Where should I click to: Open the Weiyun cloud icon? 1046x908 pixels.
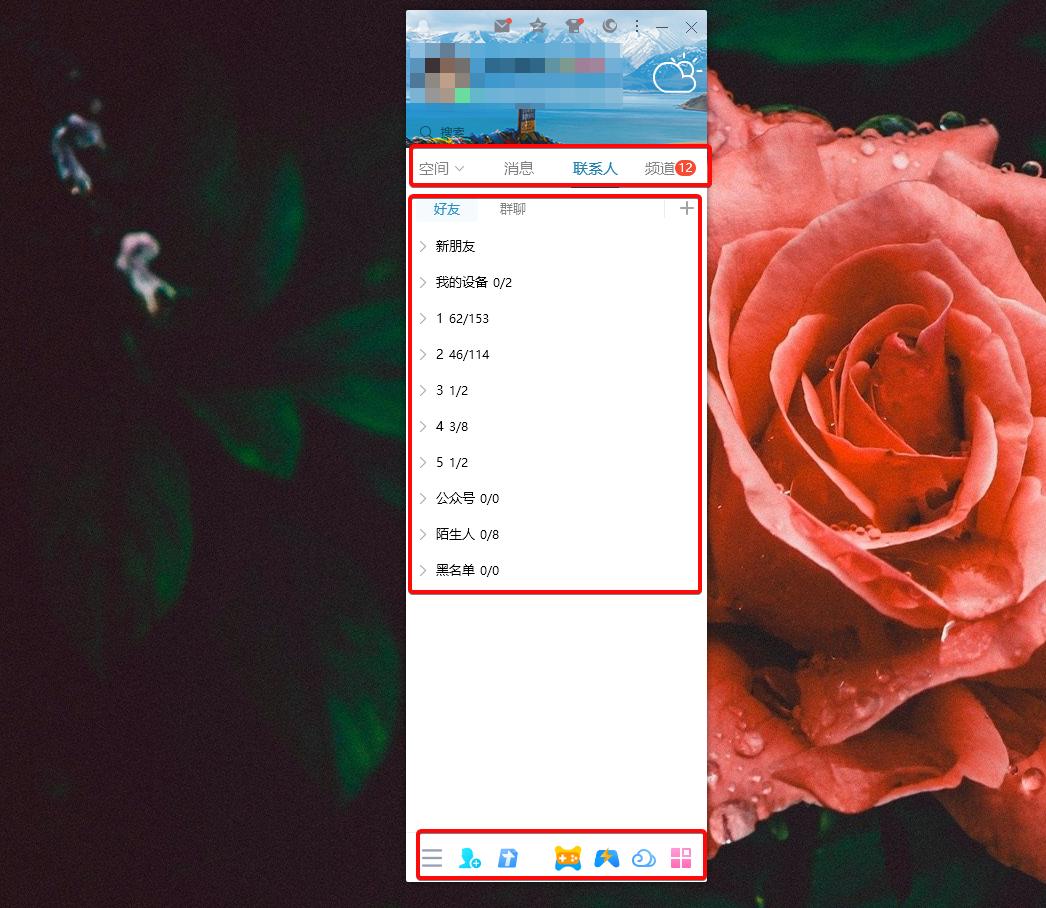pyautogui.click(x=644, y=858)
